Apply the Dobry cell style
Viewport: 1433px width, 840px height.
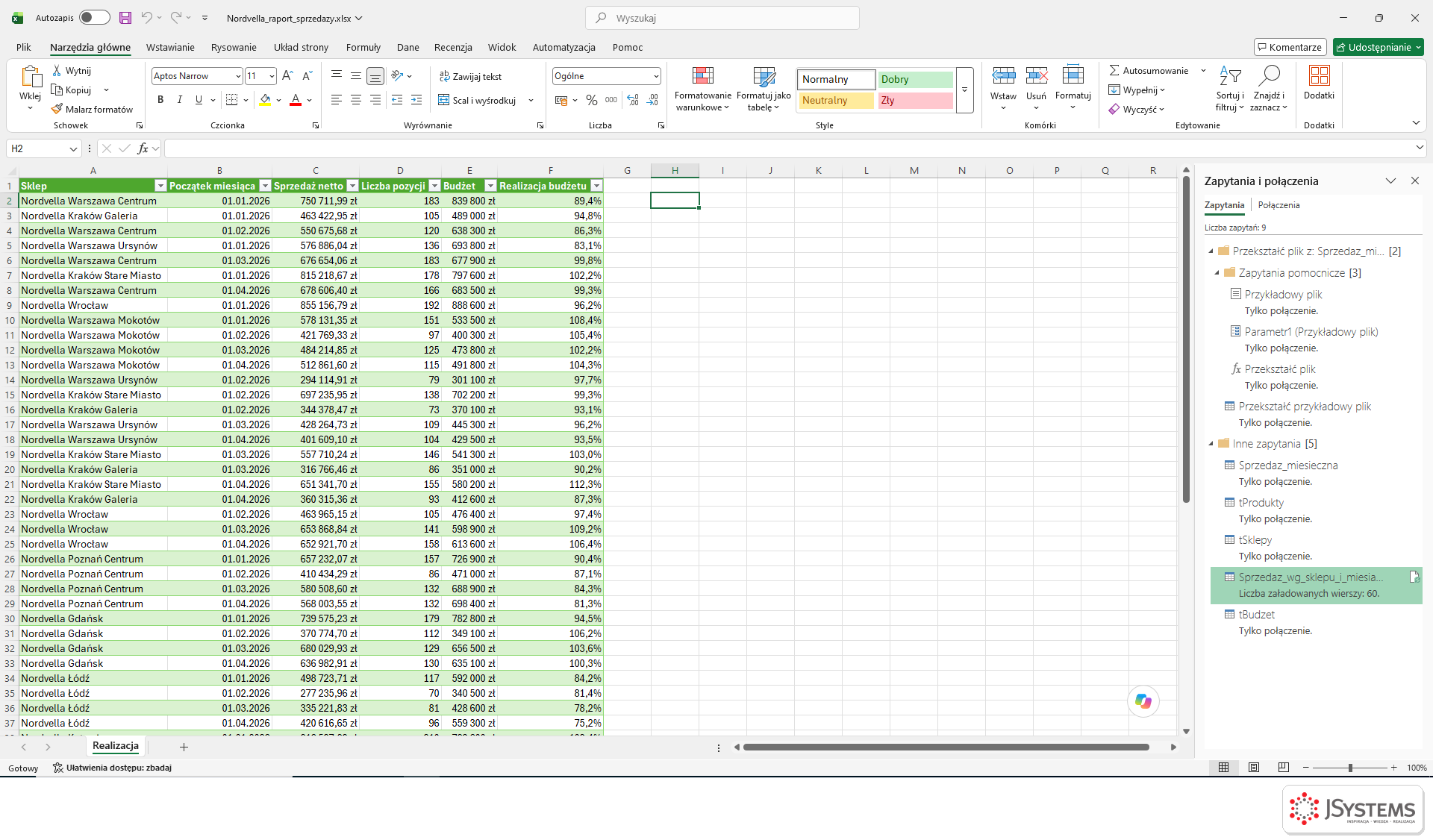pyautogui.click(x=915, y=79)
